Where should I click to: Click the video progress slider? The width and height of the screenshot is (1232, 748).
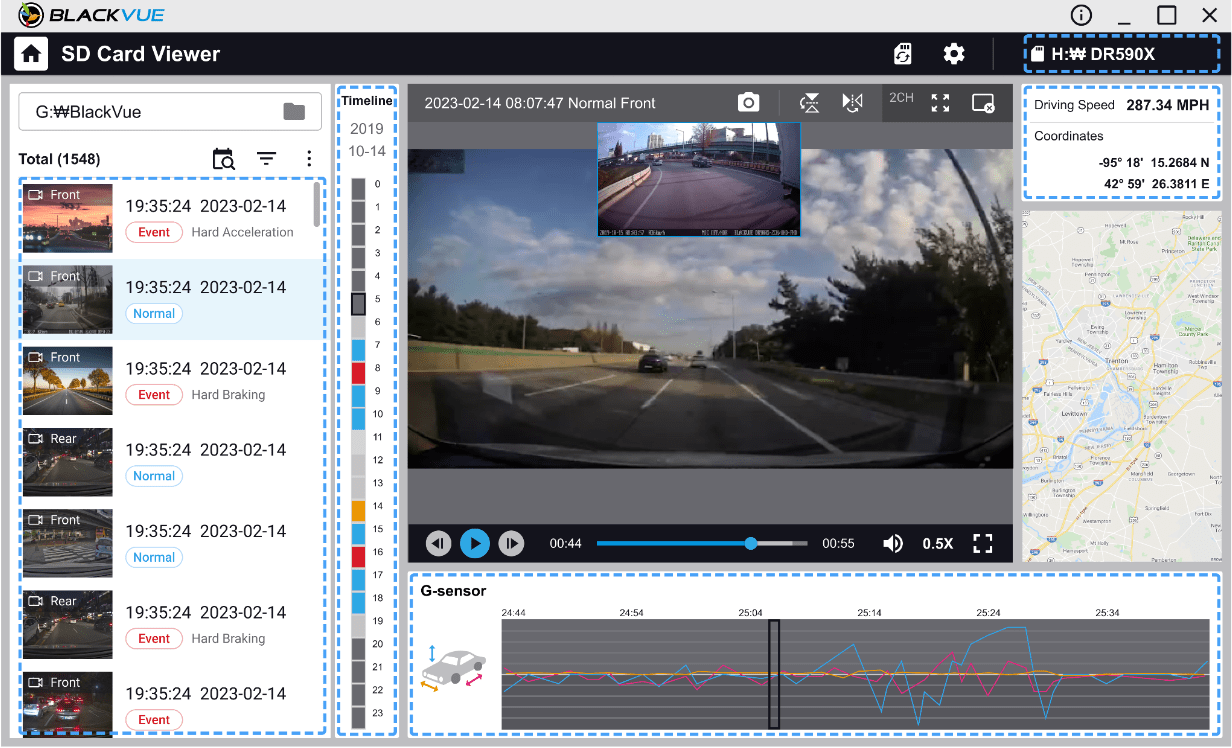click(700, 543)
